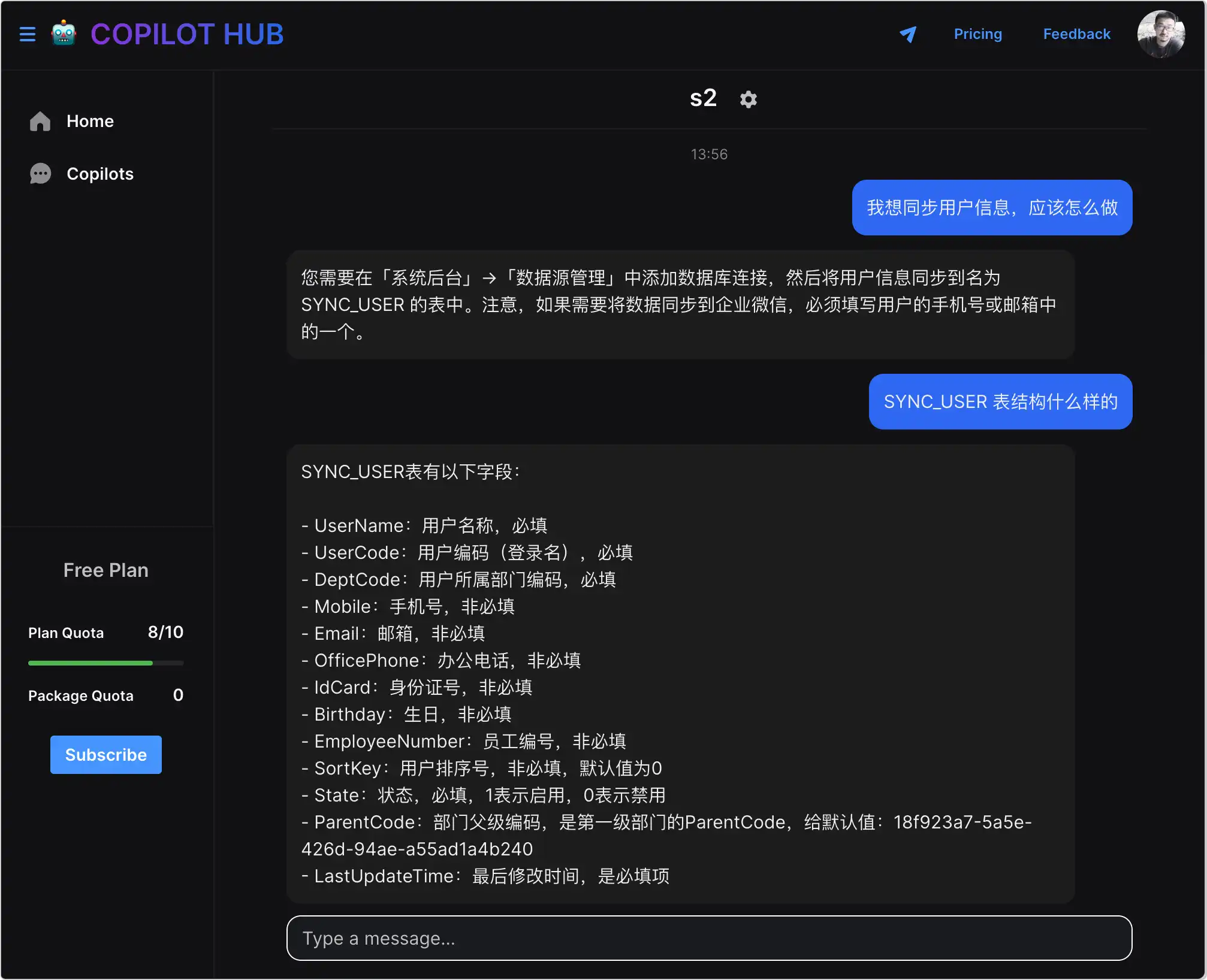The image size is (1207, 980).
Task: Click the s2 copilot title
Action: point(703,98)
